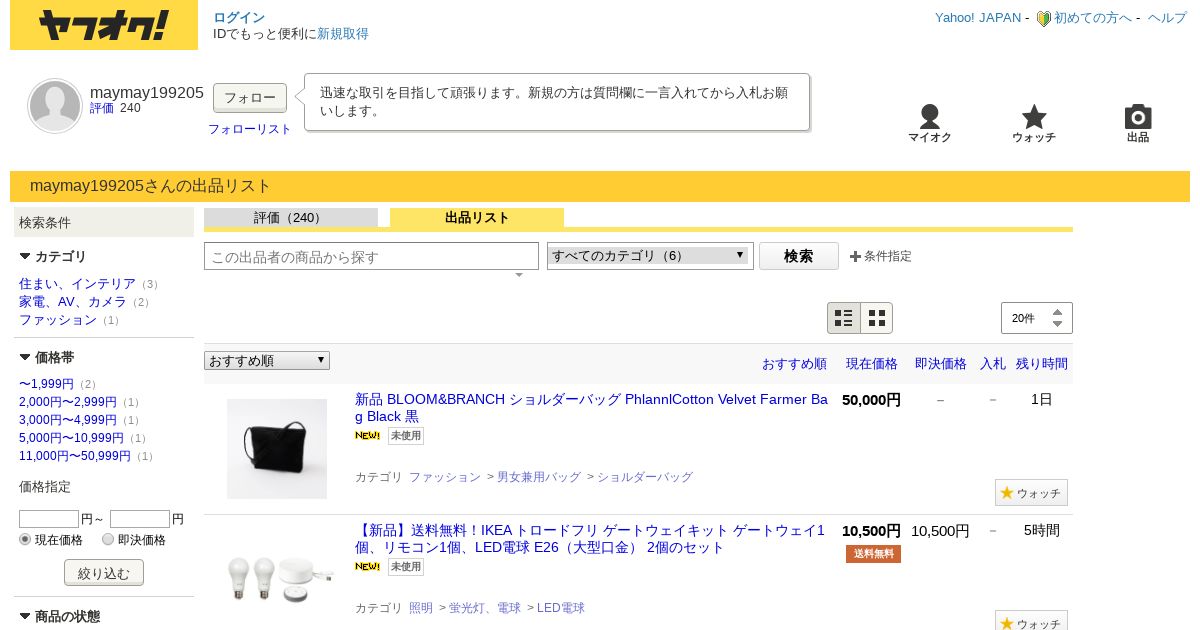Image resolution: width=1200 pixels, height=630 pixels.
Task: Click the plus icon beside 条件指定
Action: [x=855, y=256]
